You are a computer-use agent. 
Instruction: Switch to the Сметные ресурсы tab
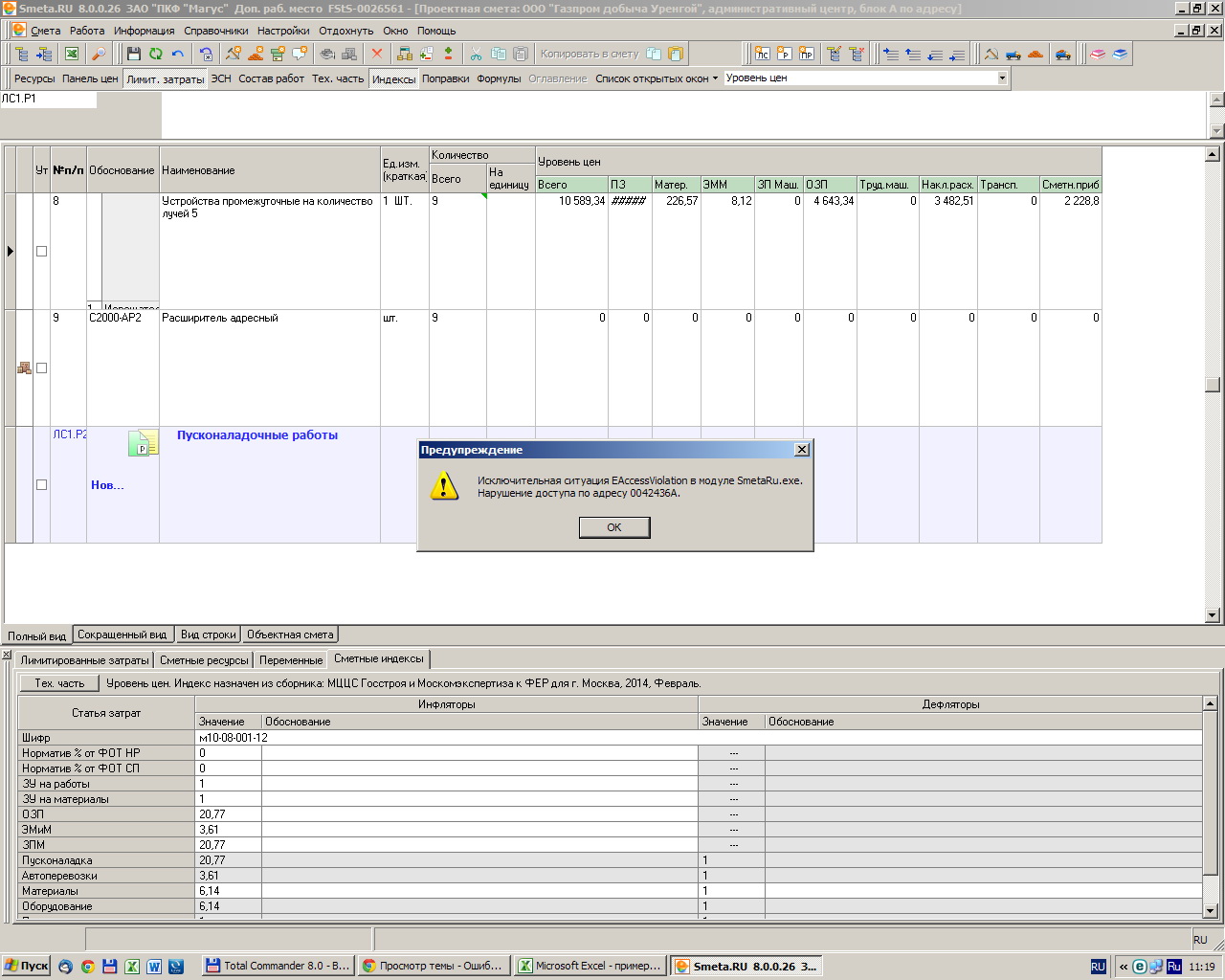click(204, 660)
